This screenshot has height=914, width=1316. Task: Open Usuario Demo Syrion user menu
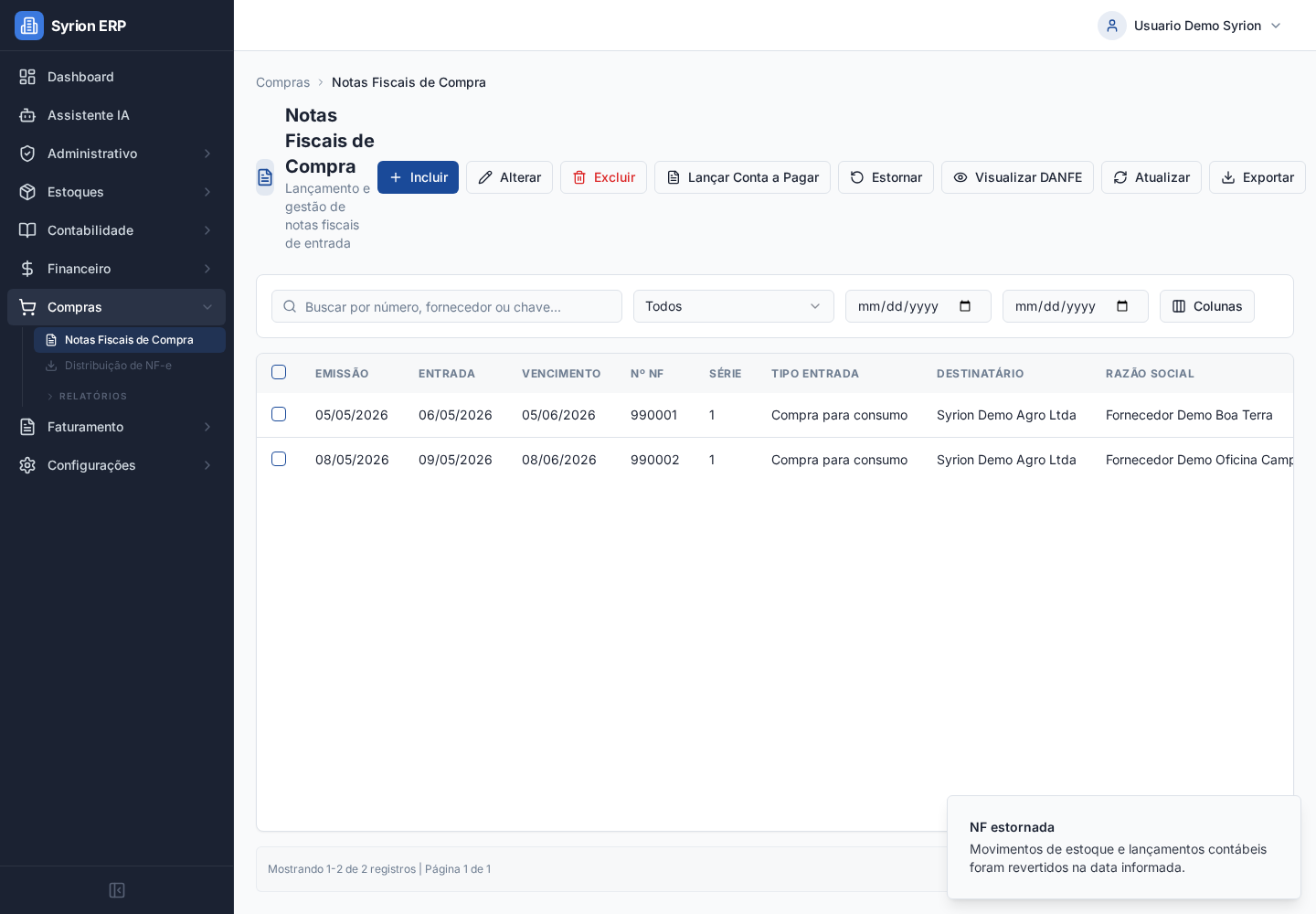click(x=1190, y=26)
